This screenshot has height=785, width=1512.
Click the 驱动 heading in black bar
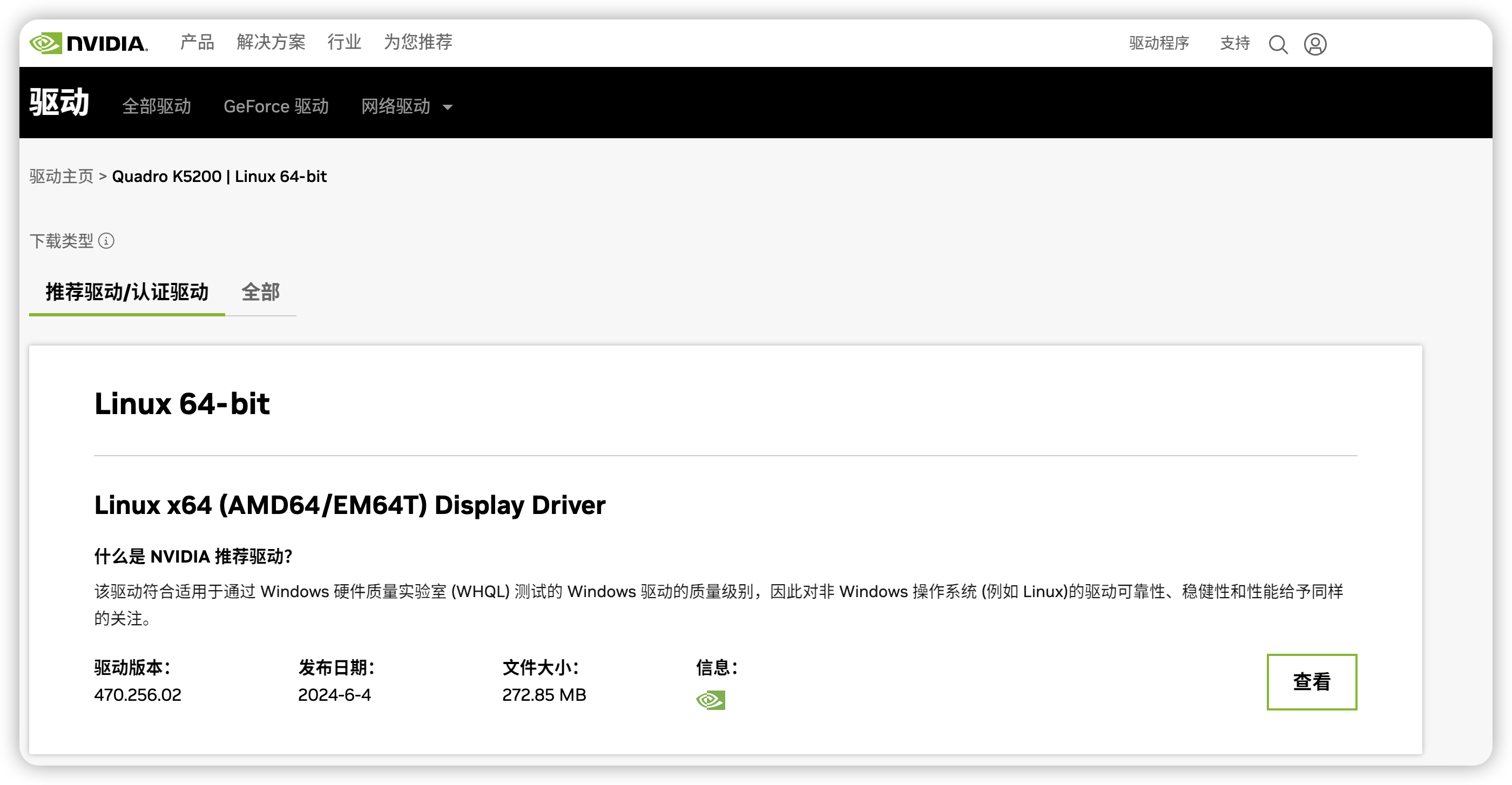tap(59, 102)
